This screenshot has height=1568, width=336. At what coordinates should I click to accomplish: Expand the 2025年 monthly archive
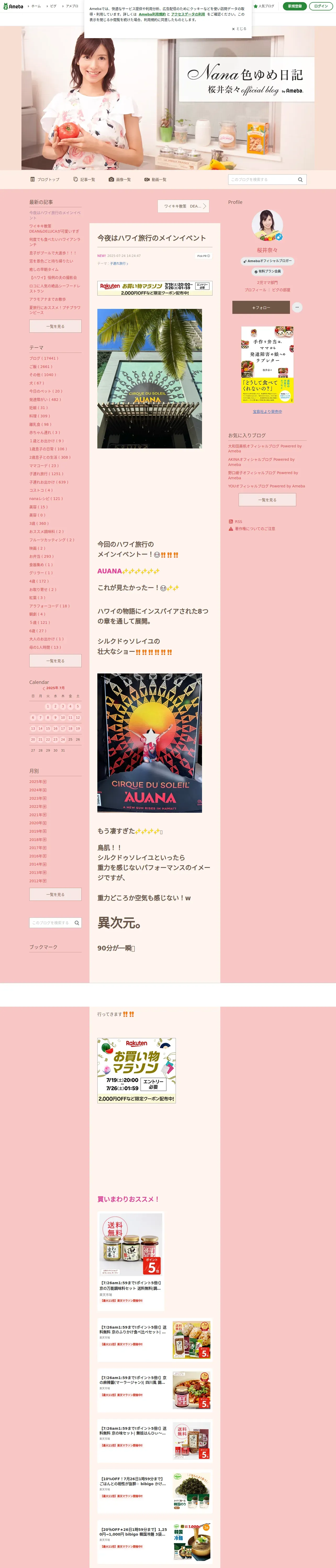point(44,782)
